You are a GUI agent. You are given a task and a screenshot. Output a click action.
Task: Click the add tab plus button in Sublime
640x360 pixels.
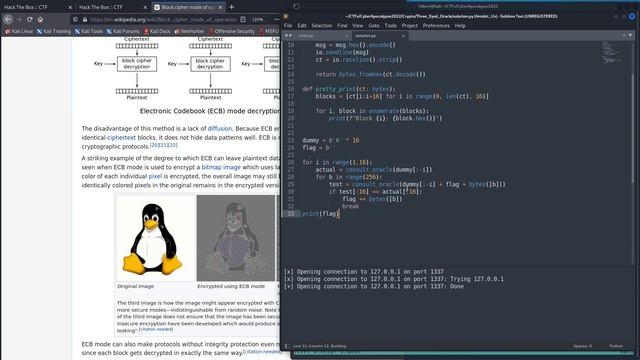[624, 36]
